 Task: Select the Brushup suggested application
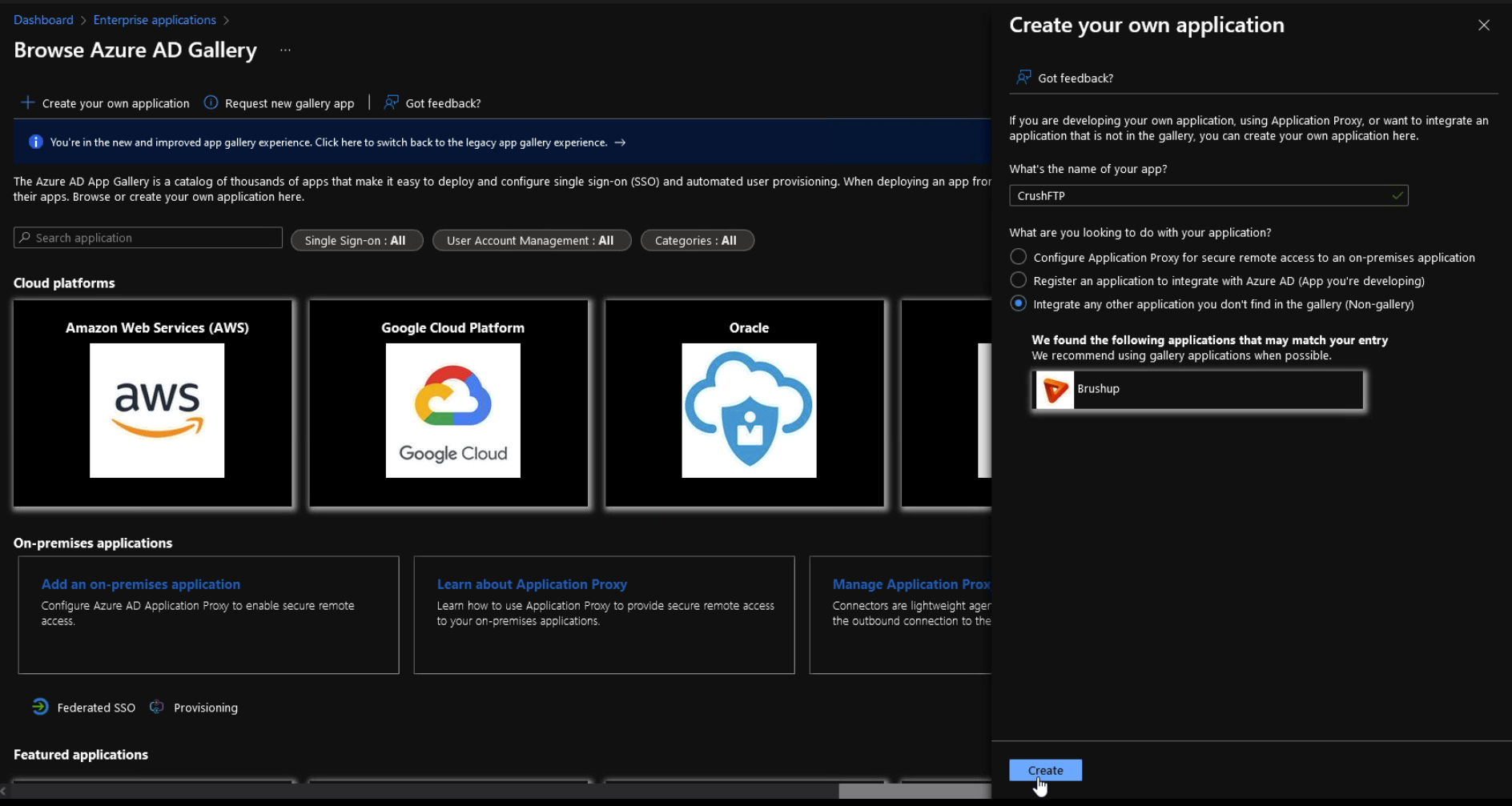tap(1198, 390)
